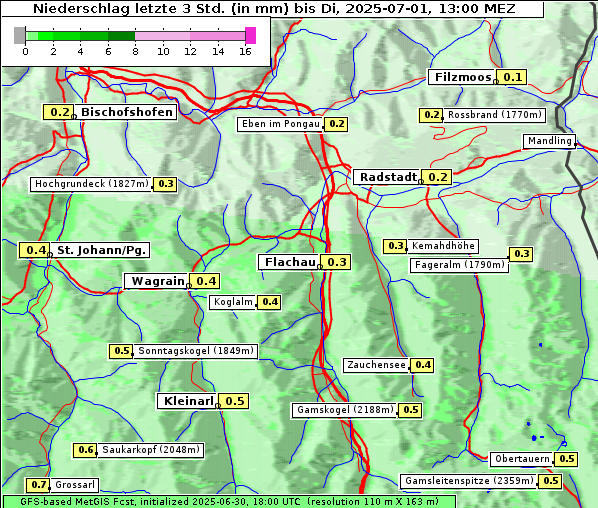Click the 0.4 value beside St. Johann/Pg.
Image resolution: width=598 pixels, height=508 pixels.
pyautogui.click(x=34, y=250)
